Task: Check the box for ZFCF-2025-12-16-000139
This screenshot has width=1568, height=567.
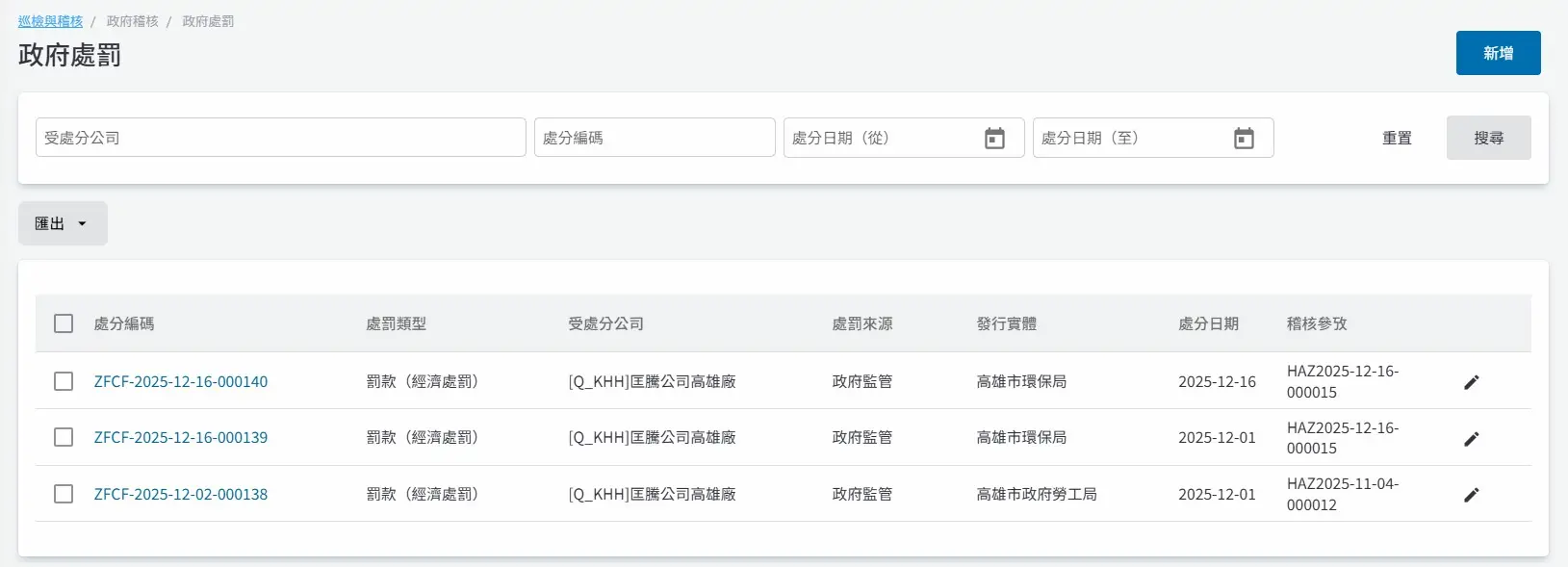Action: (64, 437)
